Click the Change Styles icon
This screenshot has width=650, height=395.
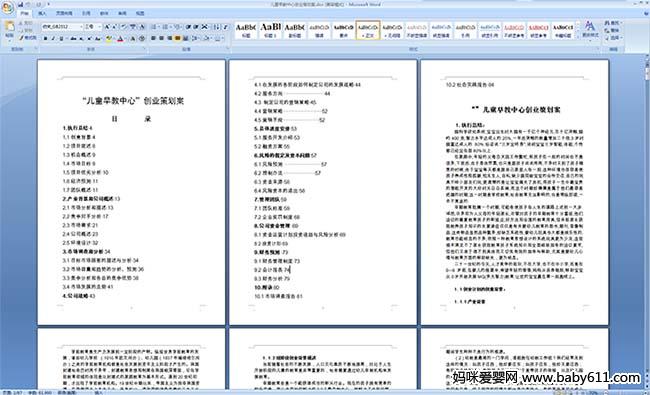(x=589, y=29)
